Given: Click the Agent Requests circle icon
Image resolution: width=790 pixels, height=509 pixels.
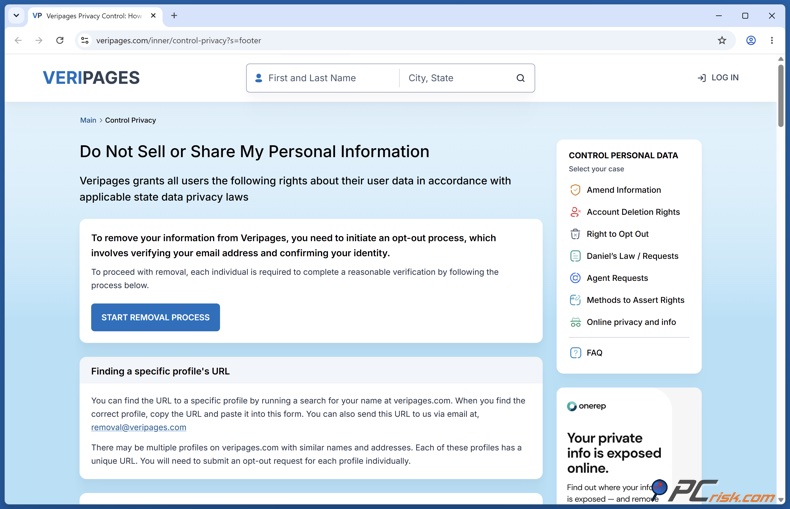Looking at the screenshot, I should click(x=575, y=278).
